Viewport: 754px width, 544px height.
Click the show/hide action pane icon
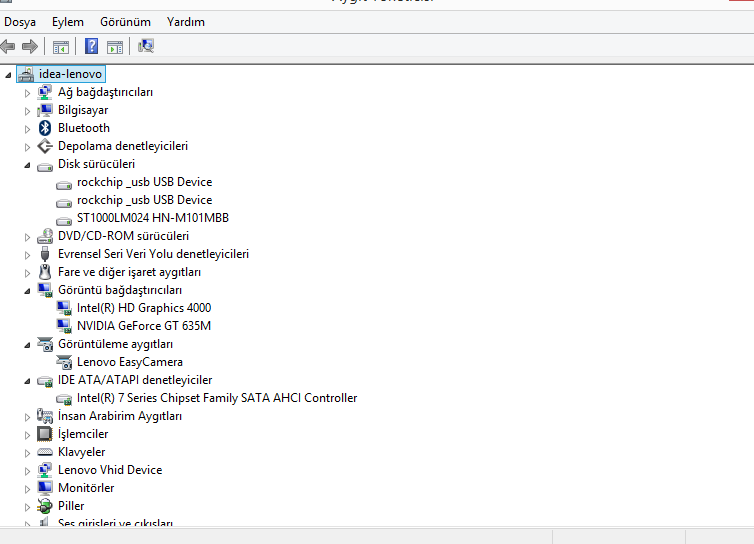click(x=115, y=47)
